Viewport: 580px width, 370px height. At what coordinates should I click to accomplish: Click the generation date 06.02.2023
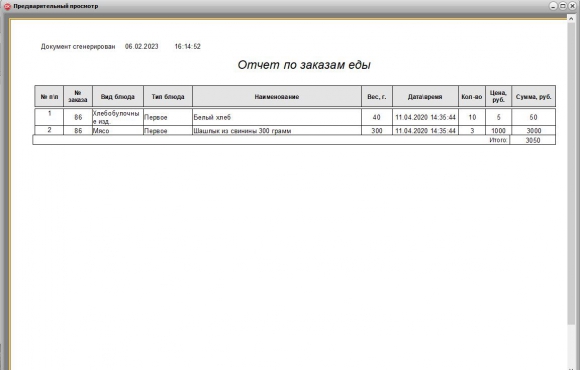141,46
